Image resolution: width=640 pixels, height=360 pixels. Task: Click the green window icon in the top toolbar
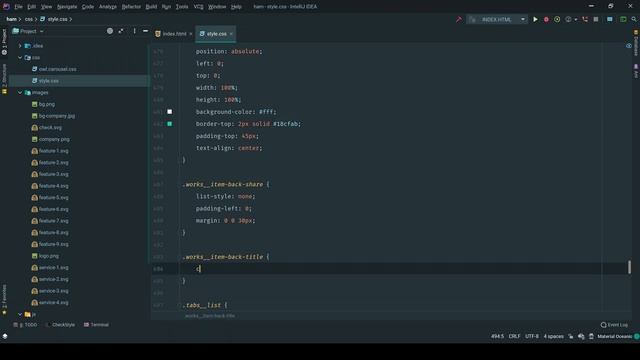pyautogui.click(x=623, y=19)
